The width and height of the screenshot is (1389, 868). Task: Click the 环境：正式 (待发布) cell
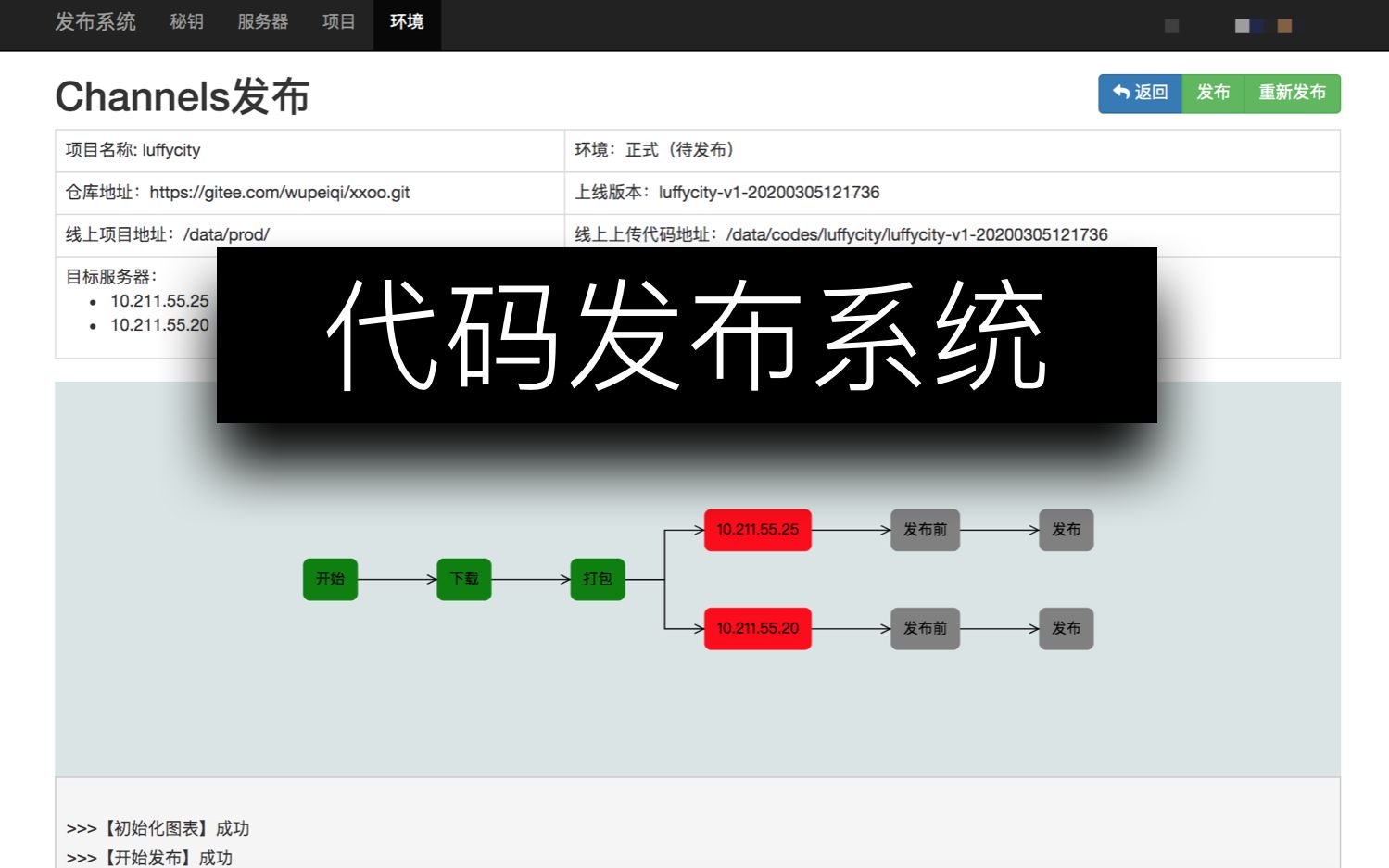tap(953, 151)
